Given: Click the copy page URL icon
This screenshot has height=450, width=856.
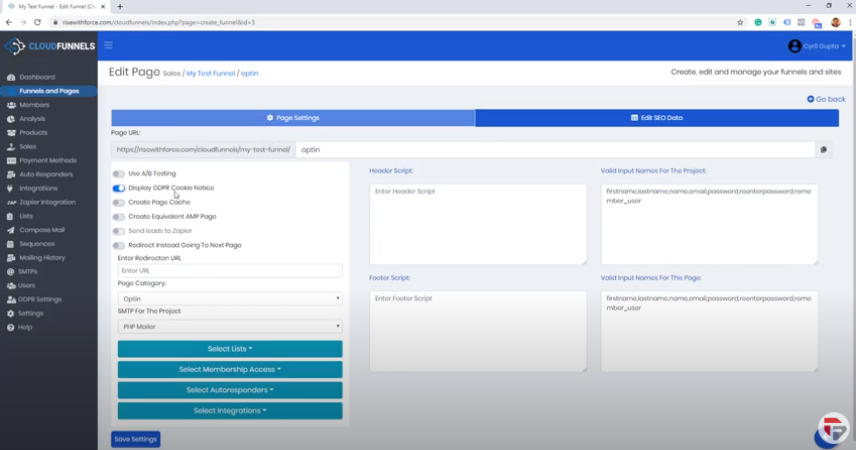Looking at the screenshot, I should point(824,150).
